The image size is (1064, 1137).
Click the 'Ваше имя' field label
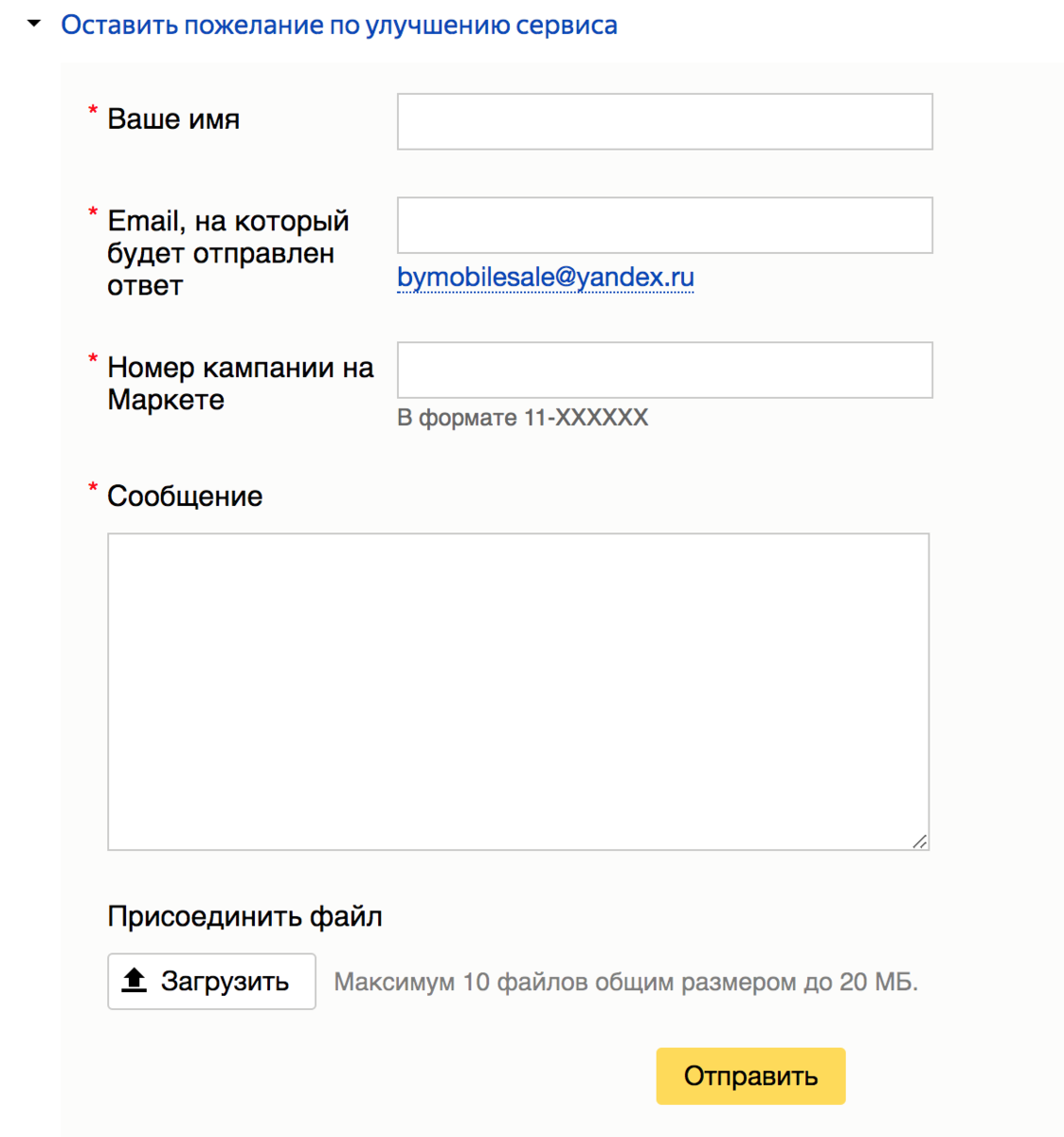click(x=173, y=119)
